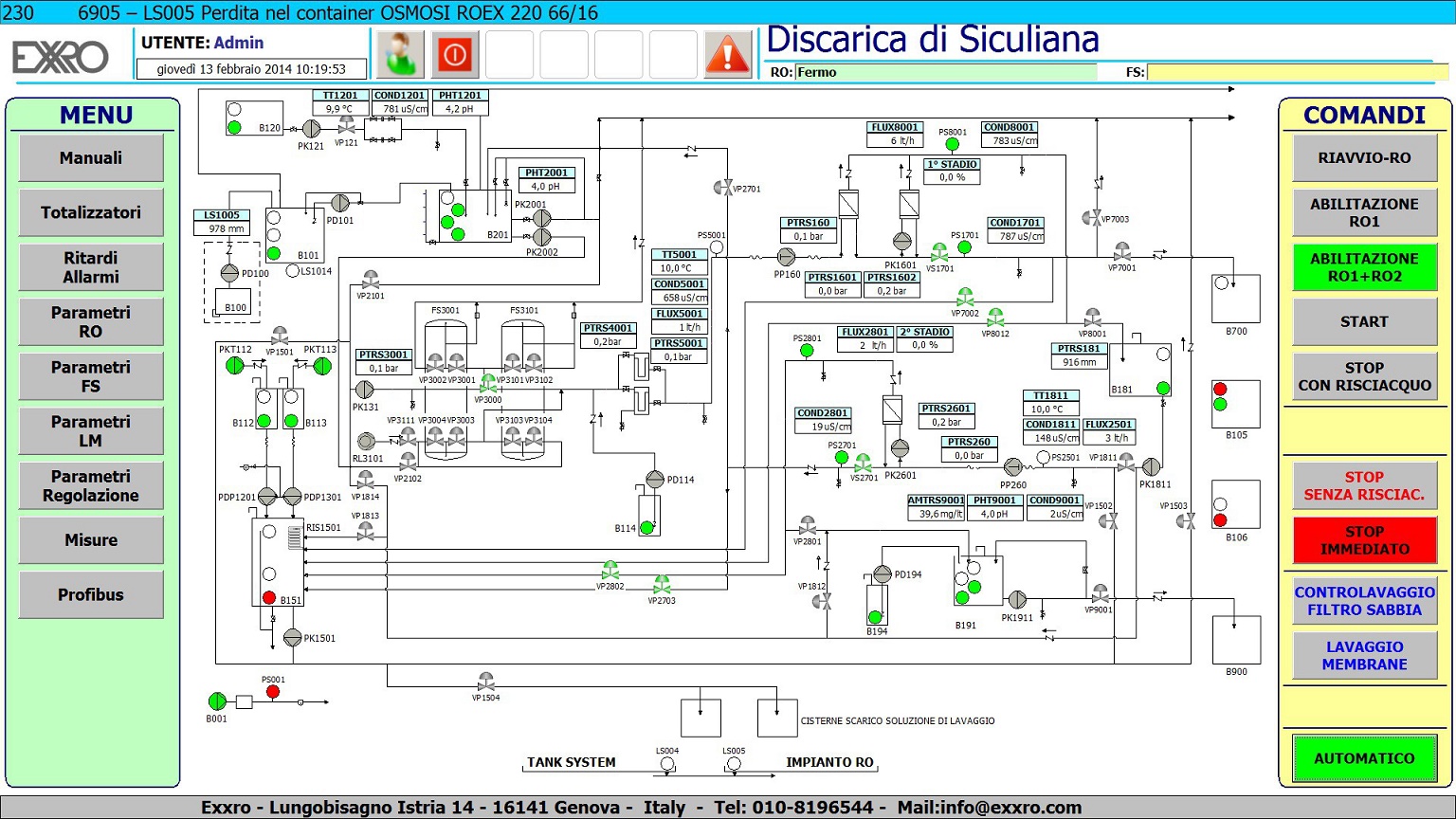Image resolution: width=1456 pixels, height=819 pixels.
Task: Click valve VP1504 symbol
Action: (x=486, y=682)
